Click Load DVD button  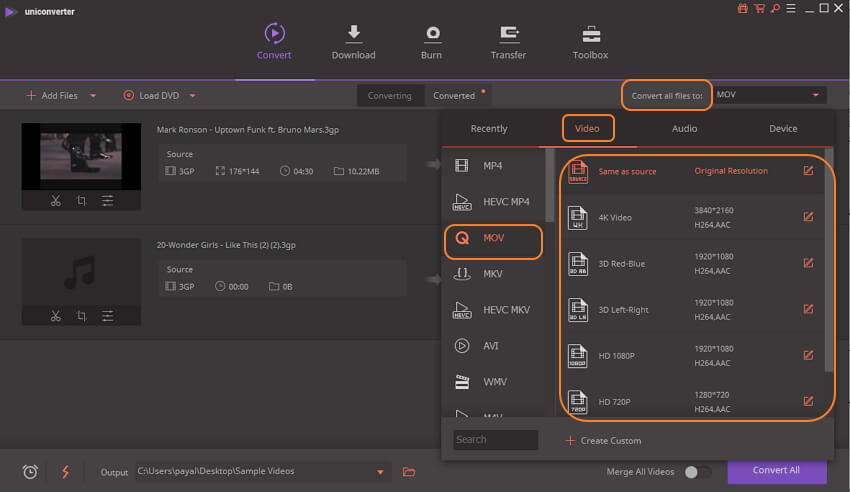pyautogui.click(x=151, y=96)
